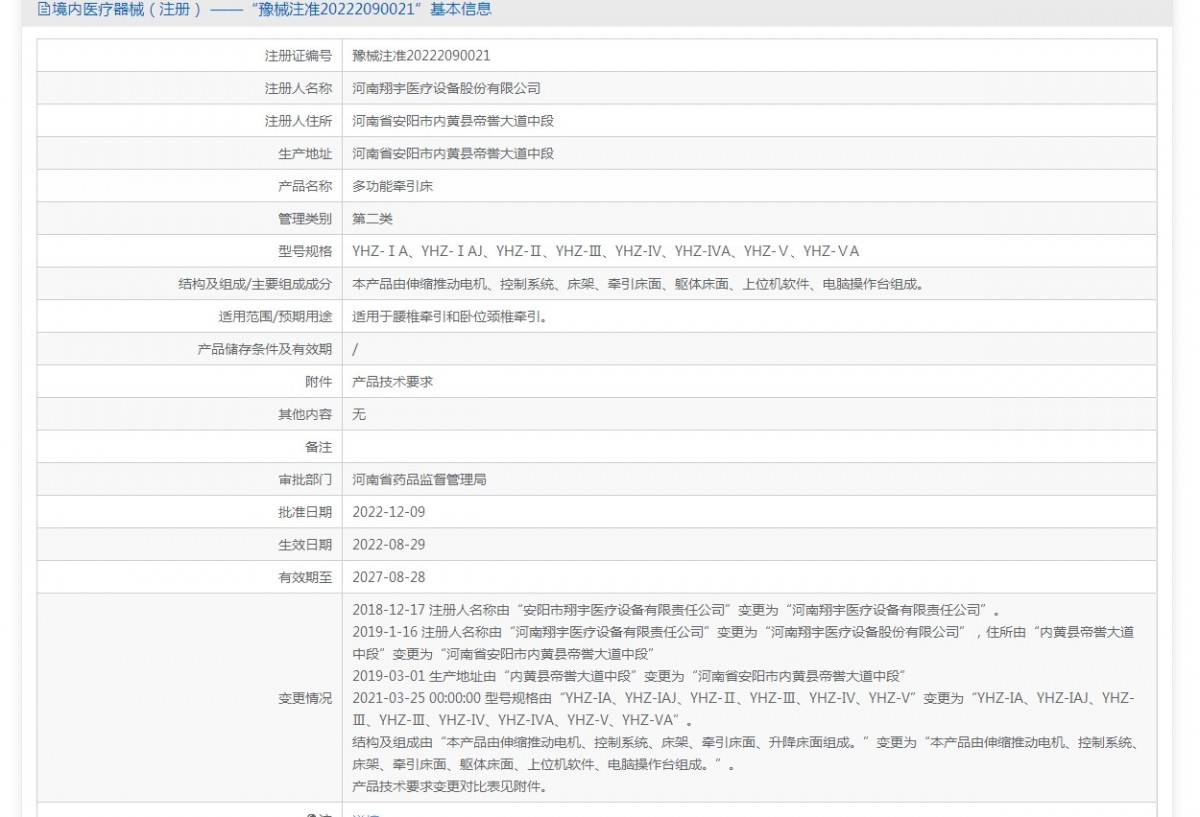Screen dimensions: 1200x817
Task: Click the 审批部门 label cell
Action: [190, 479]
